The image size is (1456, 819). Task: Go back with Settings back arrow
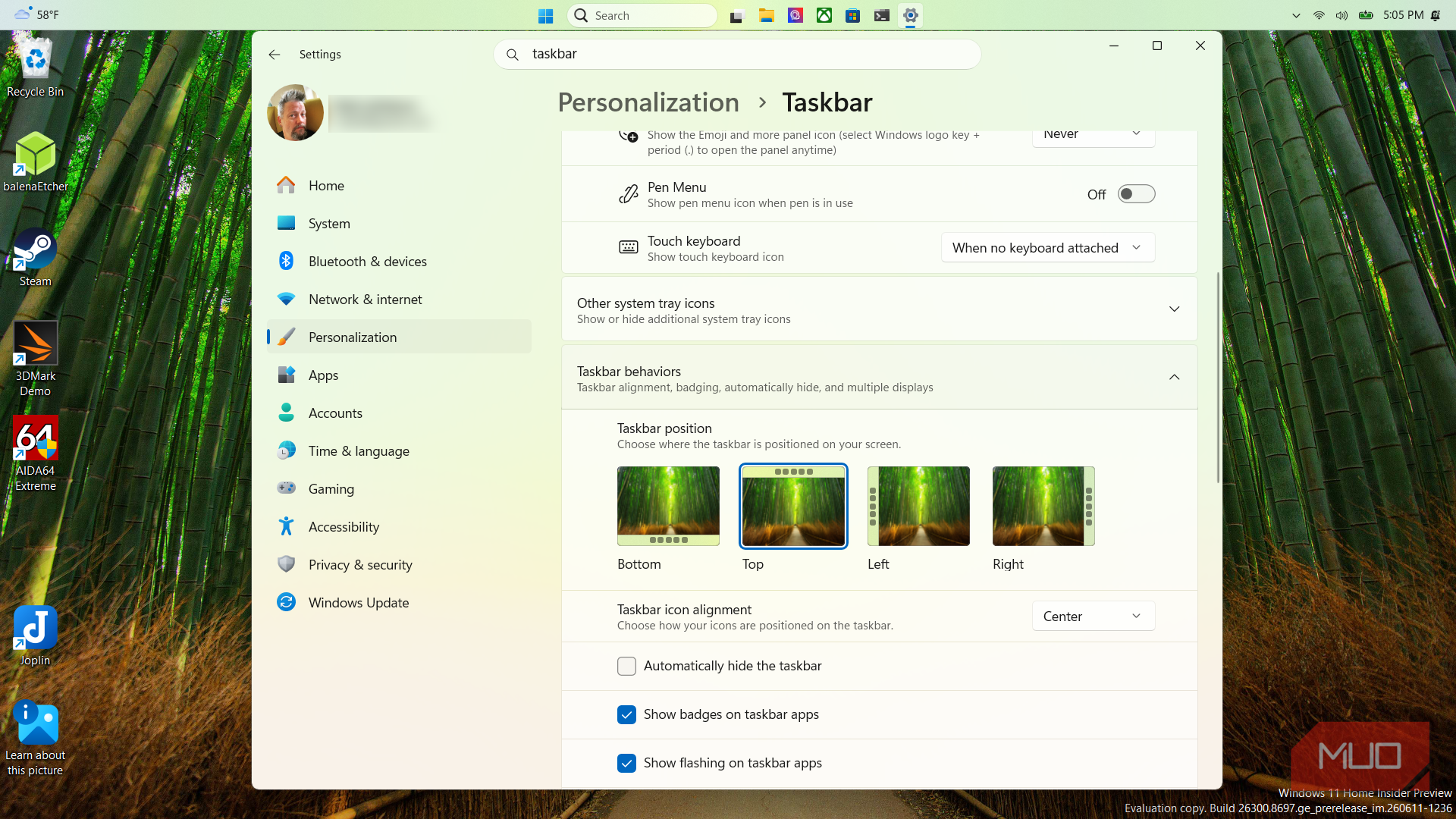click(275, 55)
